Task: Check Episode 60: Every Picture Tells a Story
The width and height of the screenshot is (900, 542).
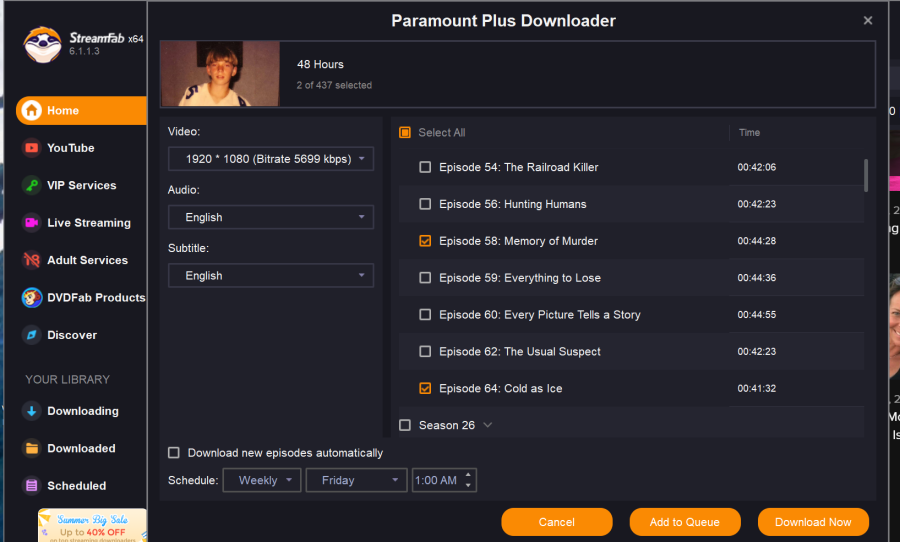Action: pos(425,315)
